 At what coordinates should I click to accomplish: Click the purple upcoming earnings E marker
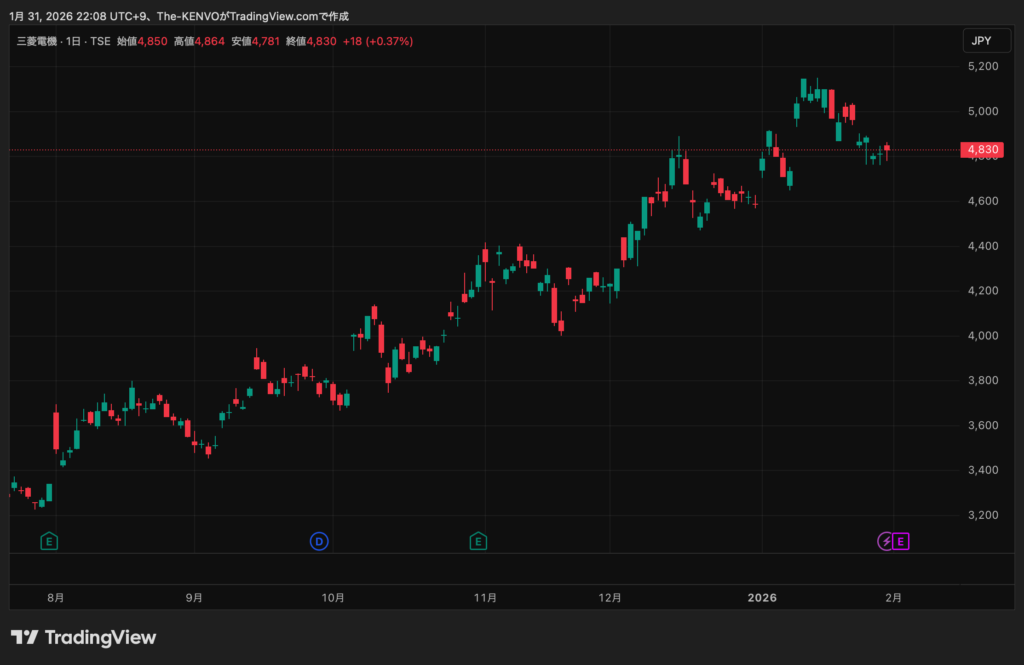click(x=901, y=541)
